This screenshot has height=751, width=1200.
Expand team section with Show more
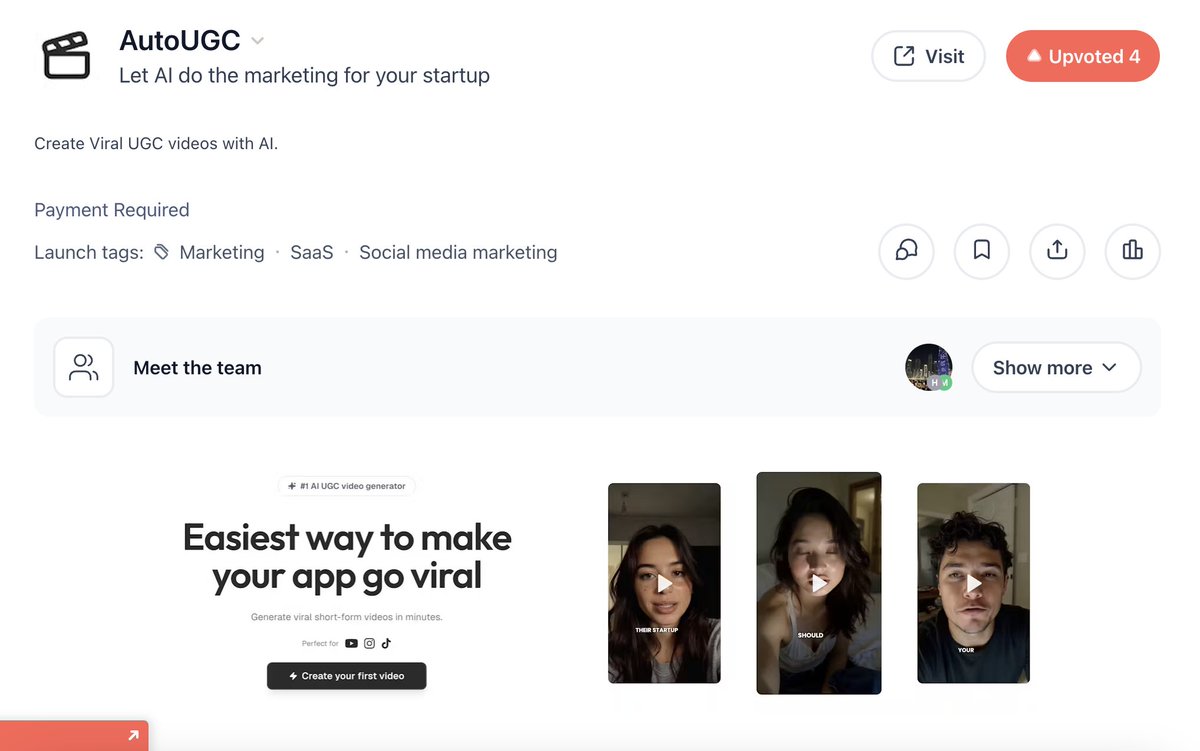1056,367
